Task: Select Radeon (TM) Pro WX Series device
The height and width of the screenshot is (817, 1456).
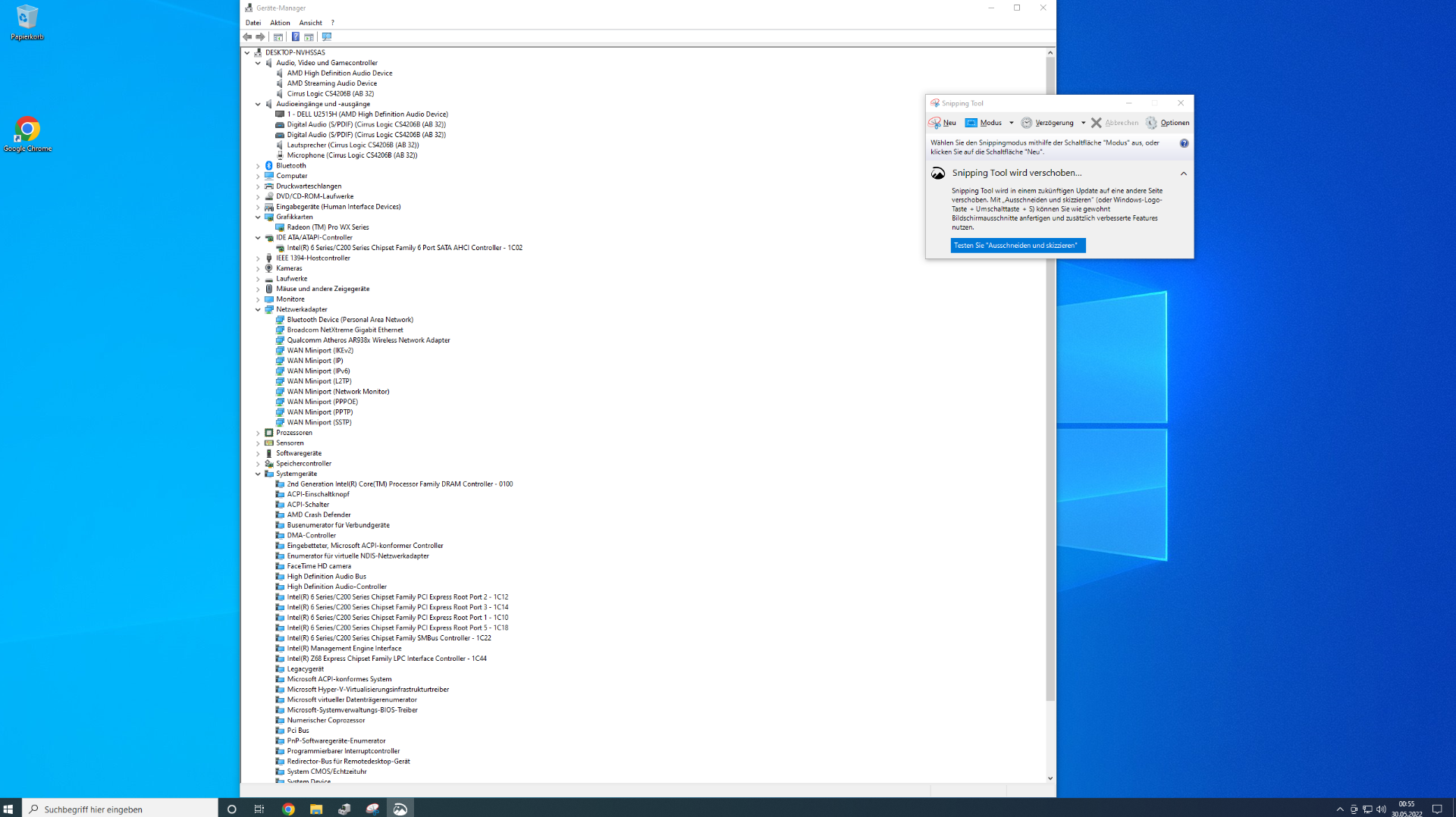Action: point(328,227)
